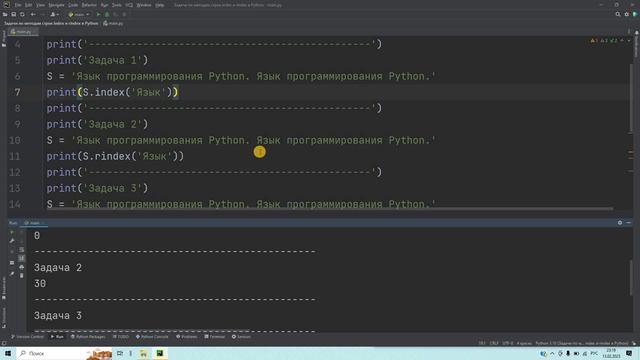Open the Windows Start menu
This screenshot has width=640, height=360.
(x=8, y=353)
